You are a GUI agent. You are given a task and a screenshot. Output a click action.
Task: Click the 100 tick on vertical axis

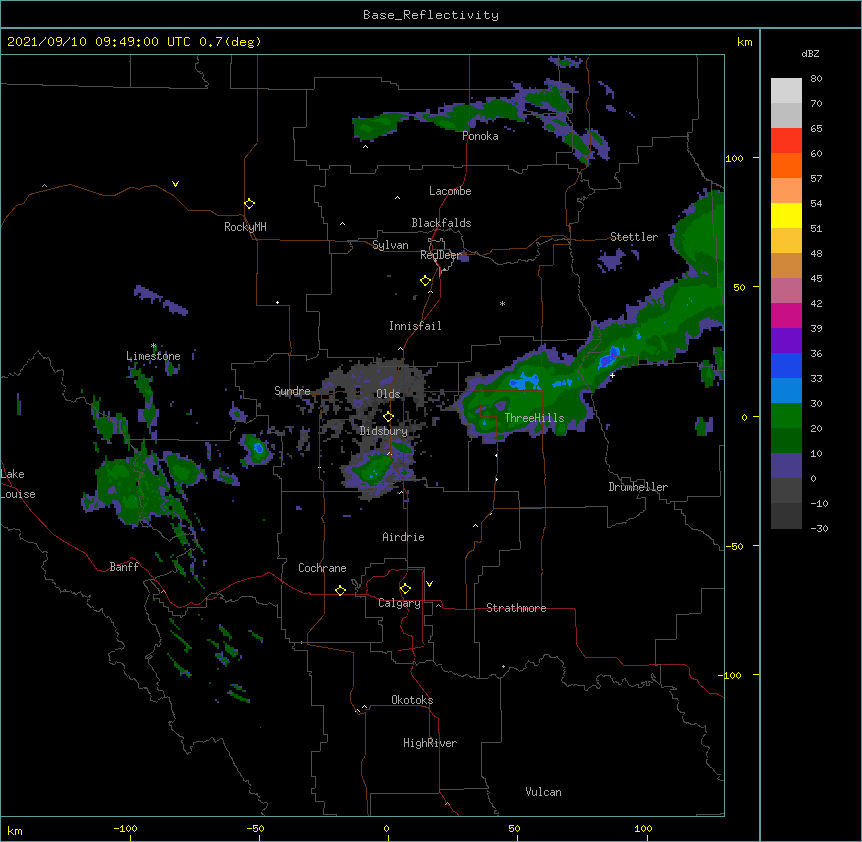[x=734, y=158]
